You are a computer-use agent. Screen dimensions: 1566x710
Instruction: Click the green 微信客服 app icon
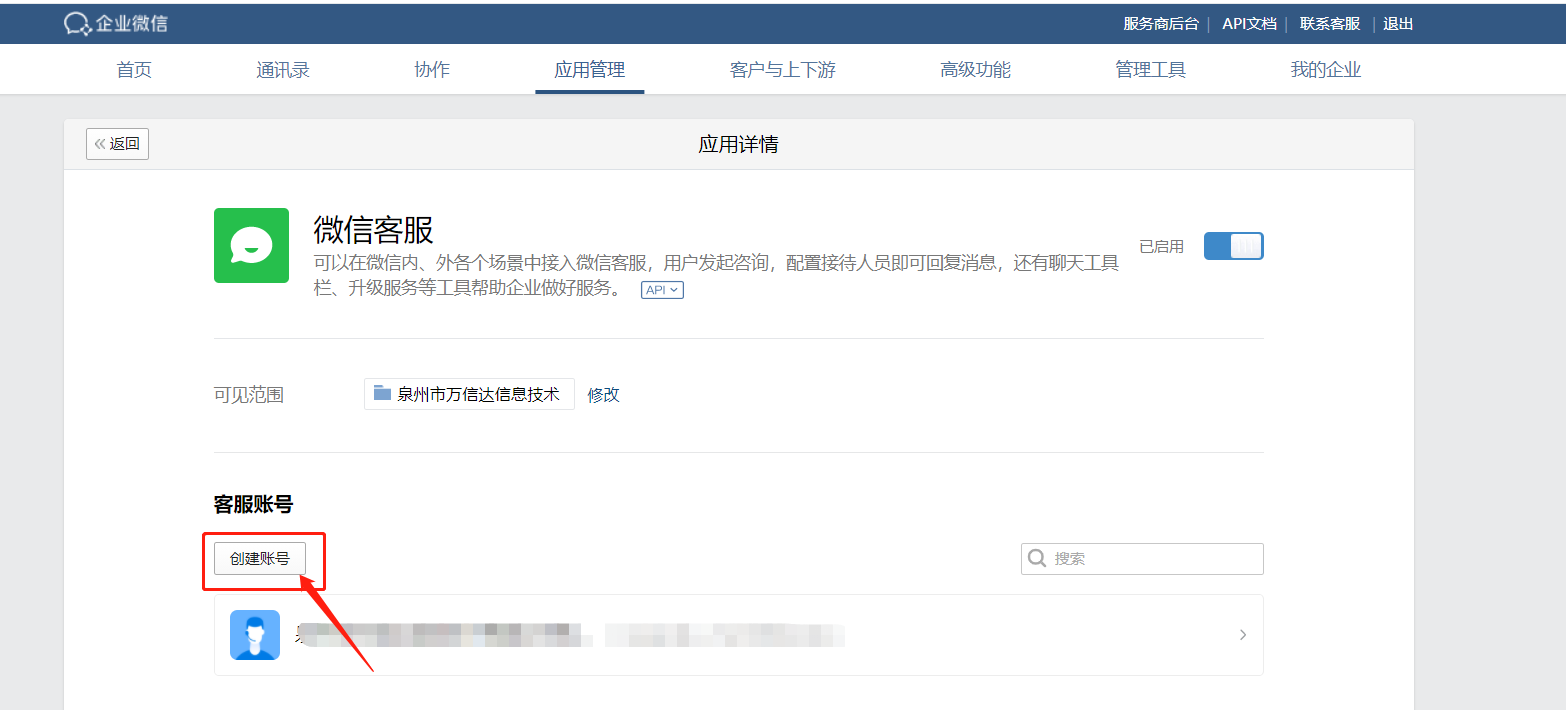(x=251, y=245)
